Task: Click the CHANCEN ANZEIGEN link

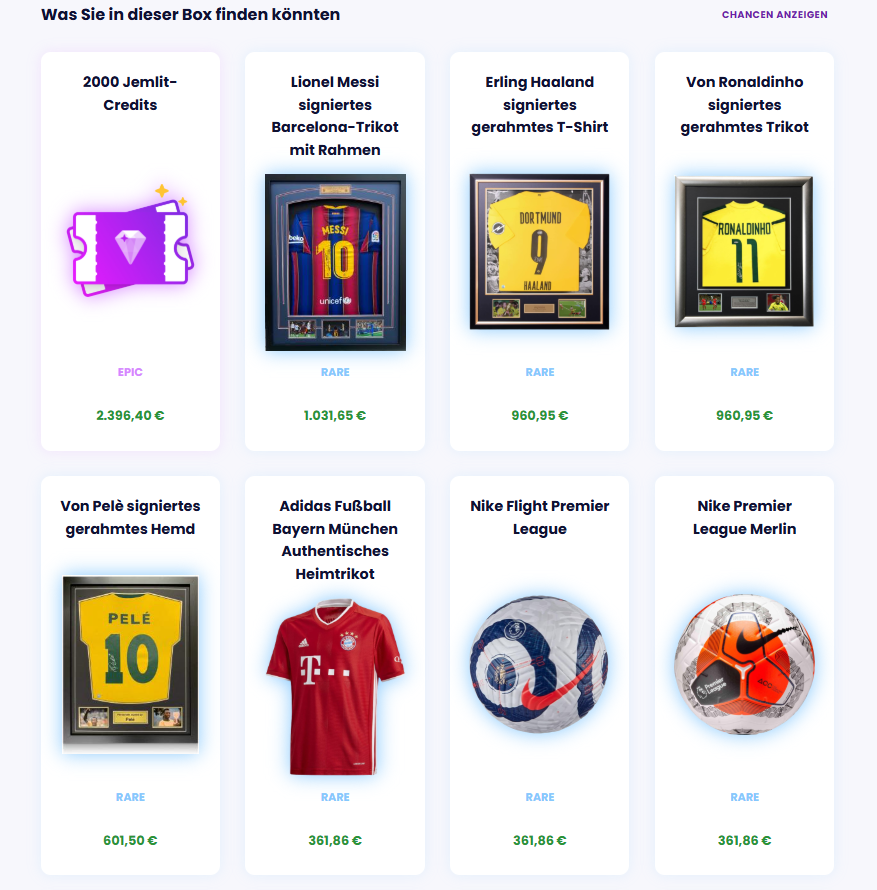Action: tap(774, 15)
